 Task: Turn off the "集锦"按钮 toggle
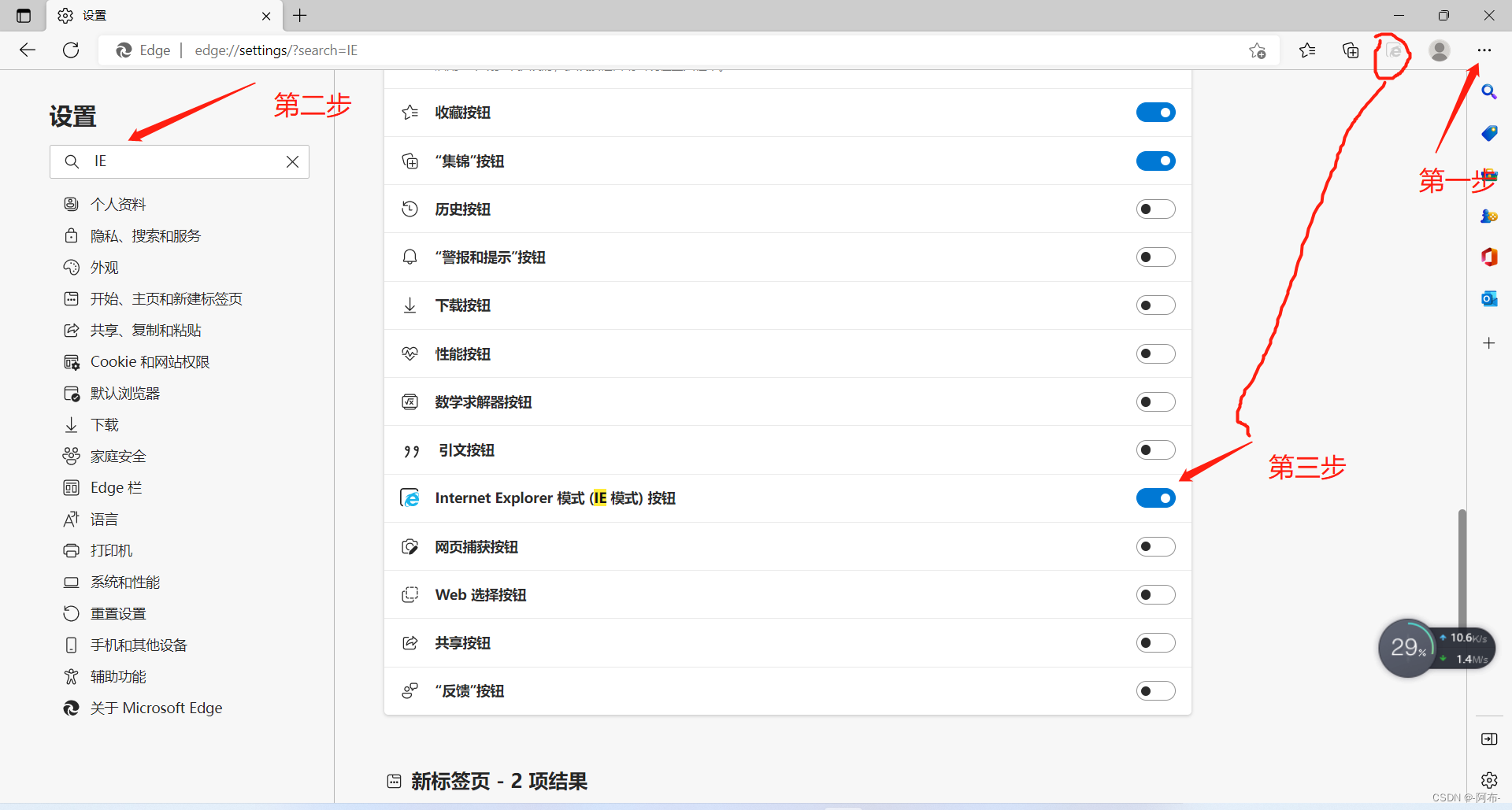pyautogui.click(x=1155, y=161)
